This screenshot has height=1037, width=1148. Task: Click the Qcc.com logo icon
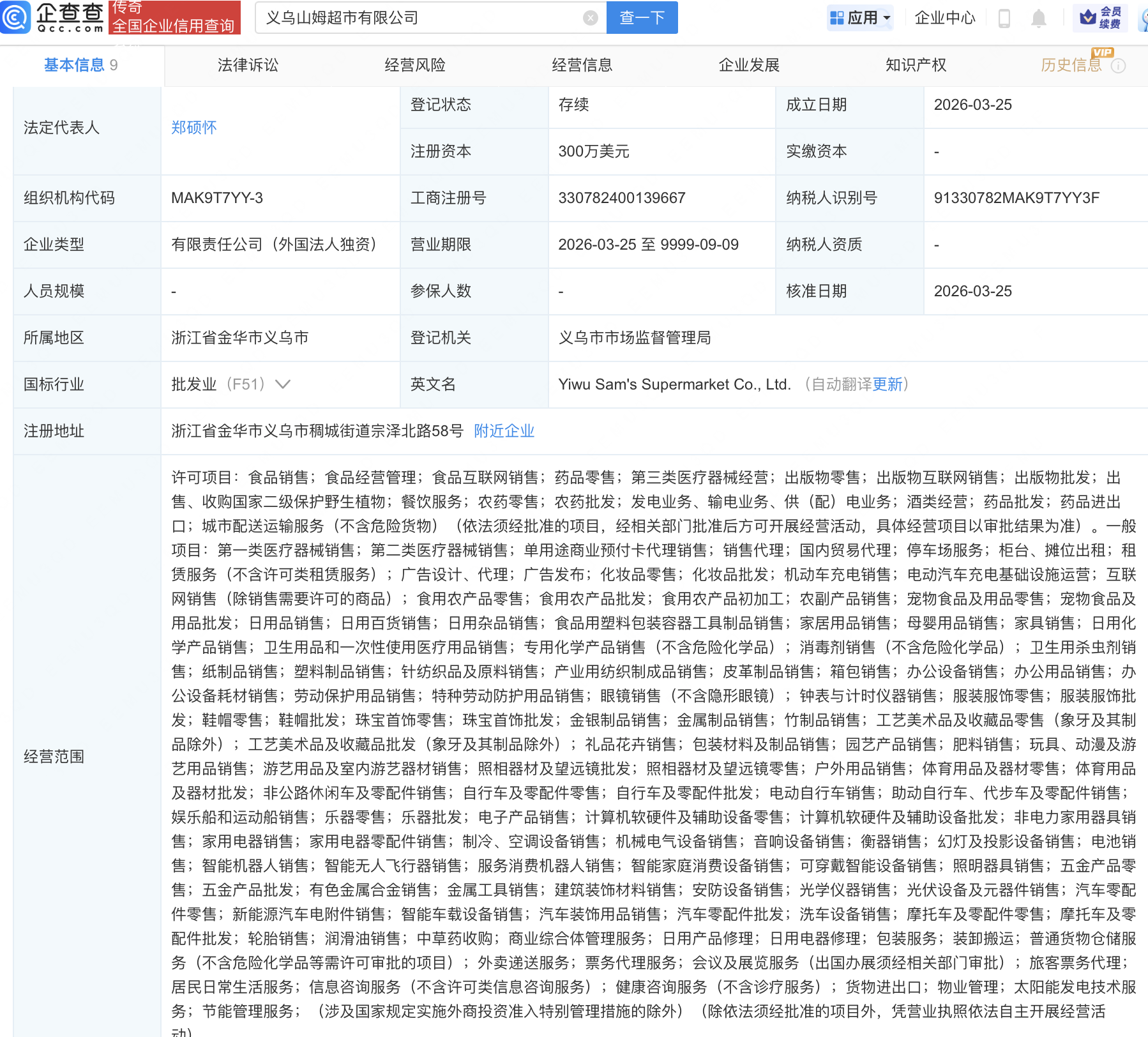15,17
